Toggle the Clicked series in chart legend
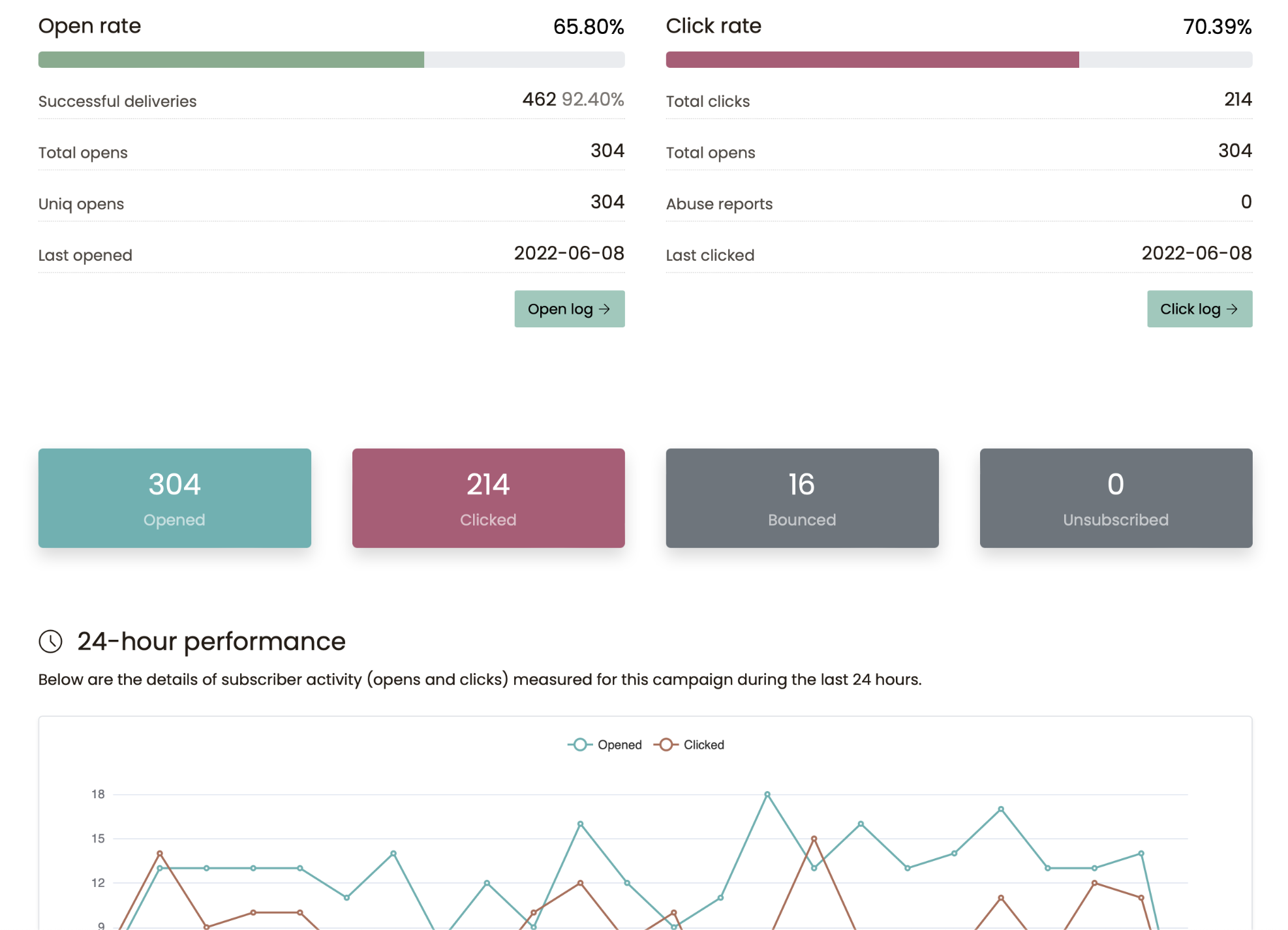 coord(703,745)
